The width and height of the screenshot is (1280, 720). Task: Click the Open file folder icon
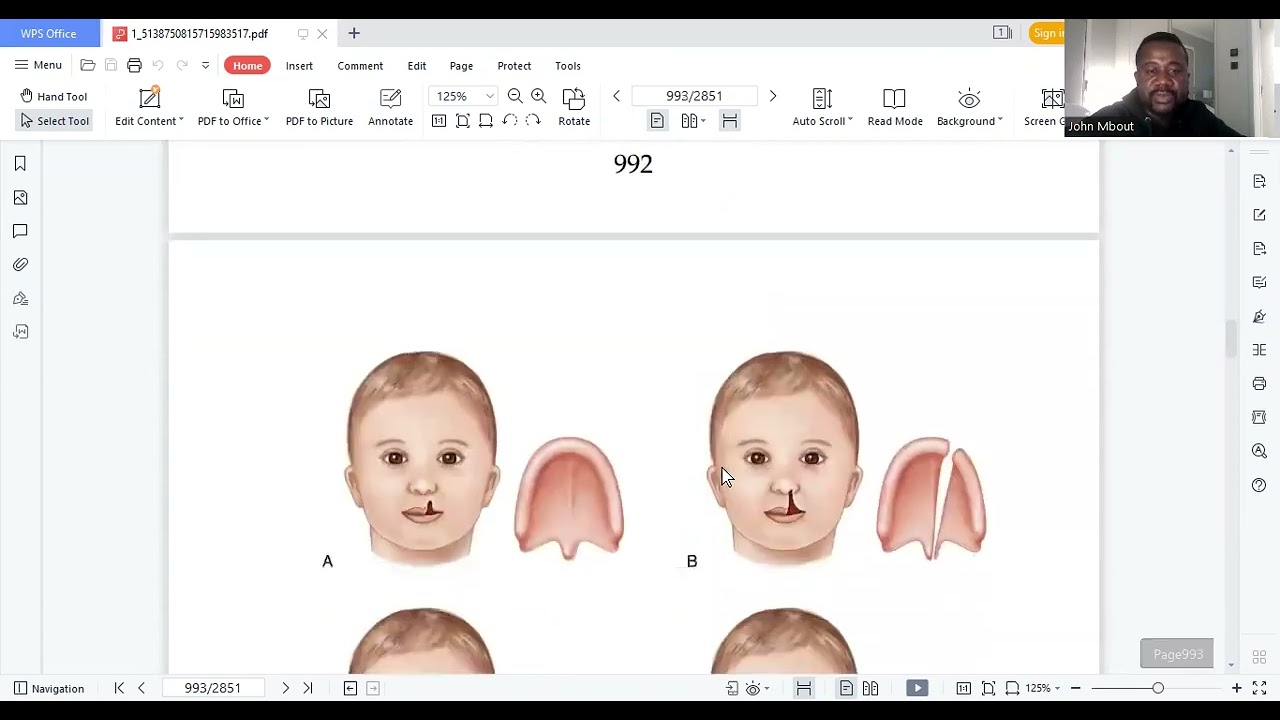click(88, 65)
